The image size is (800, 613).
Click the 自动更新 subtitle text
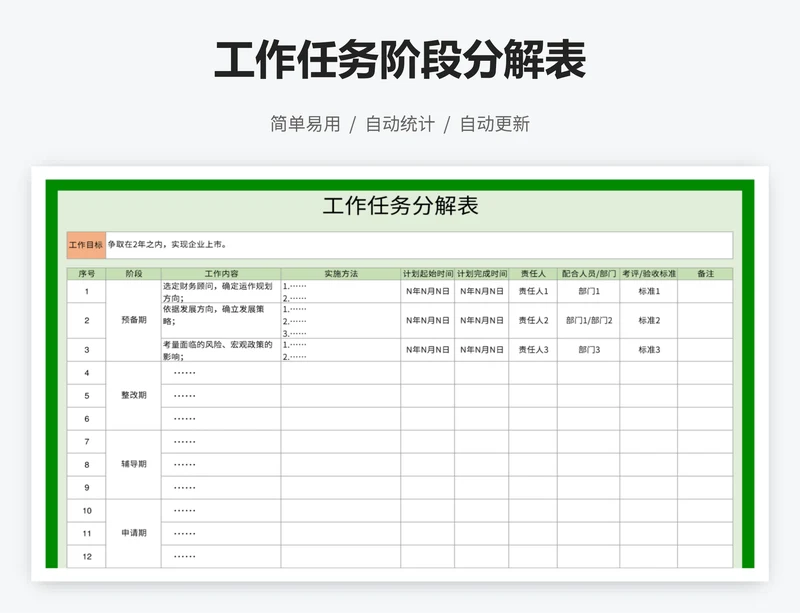pyautogui.click(x=494, y=124)
